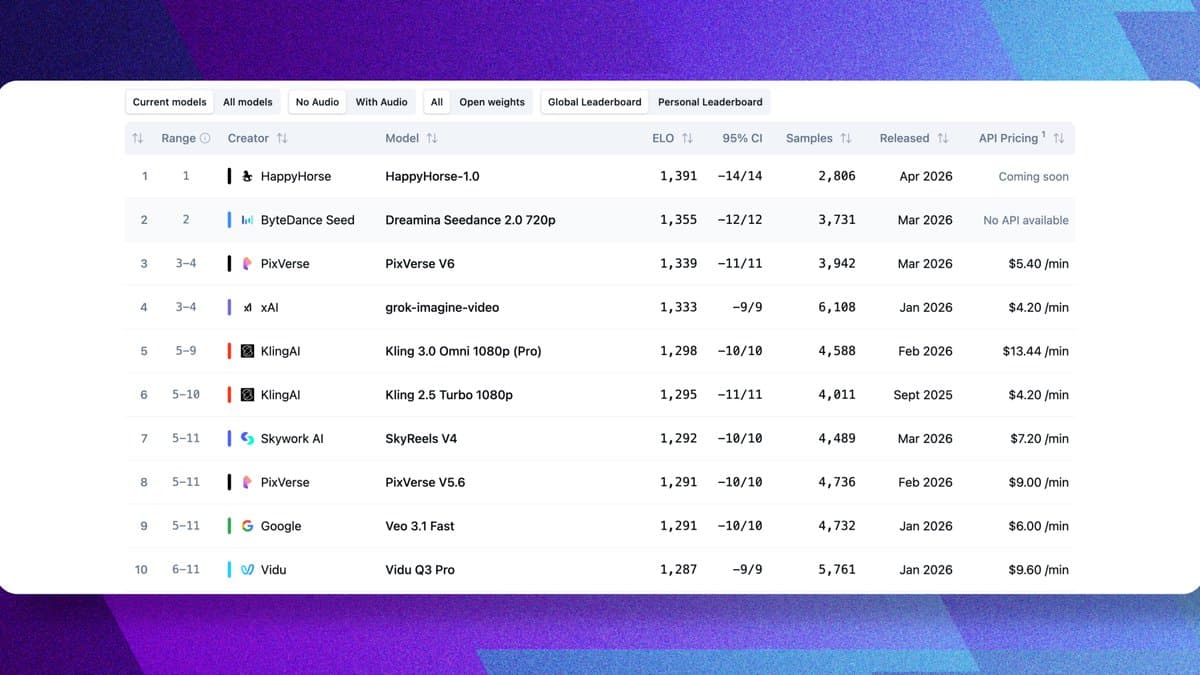Screen dimensions: 1200x675
Task: Click the xAI logo beside grok-imagine-video
Action: click(x=247, y=307)
